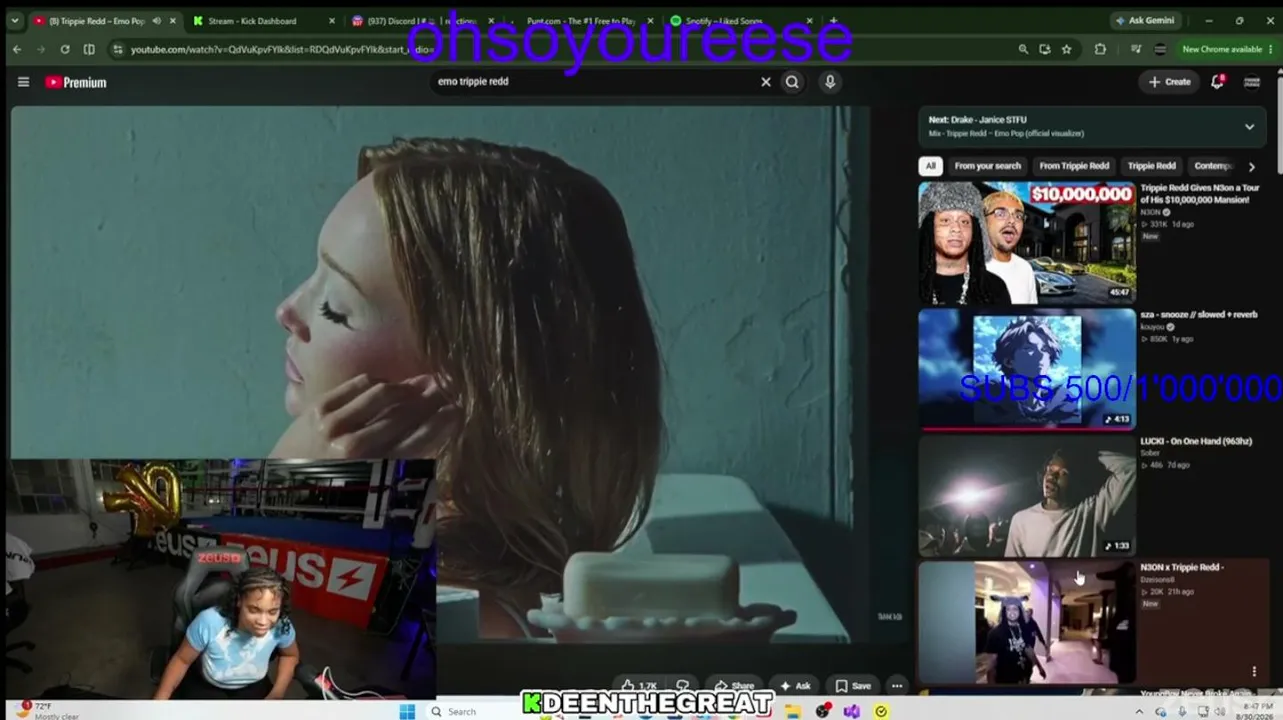Click title Trippie Redd Gives N3on a Tour
This screenshot has width=1283, height=720.
coord(1199,194)
